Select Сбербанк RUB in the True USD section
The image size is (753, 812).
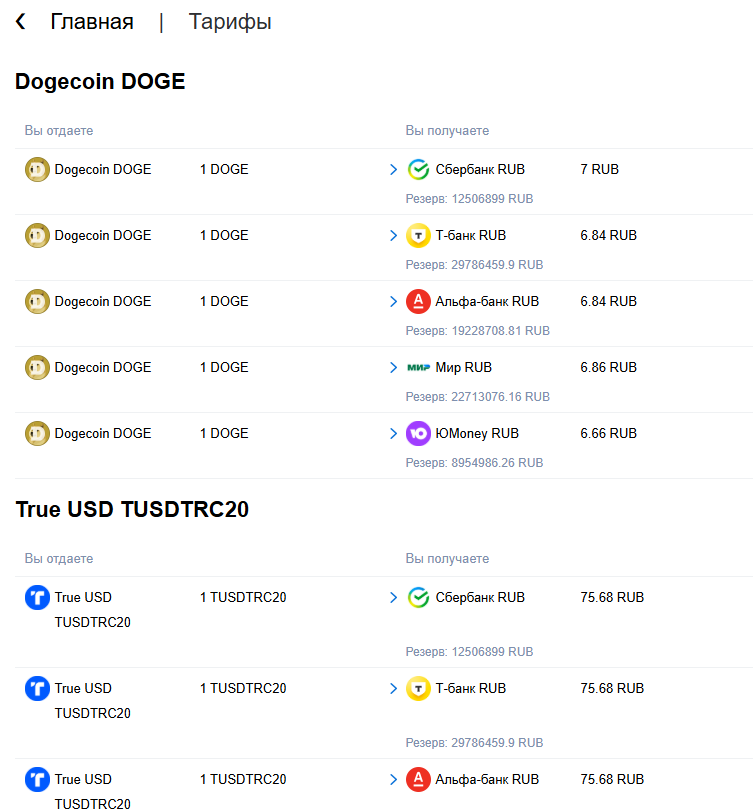click(480, 598)
